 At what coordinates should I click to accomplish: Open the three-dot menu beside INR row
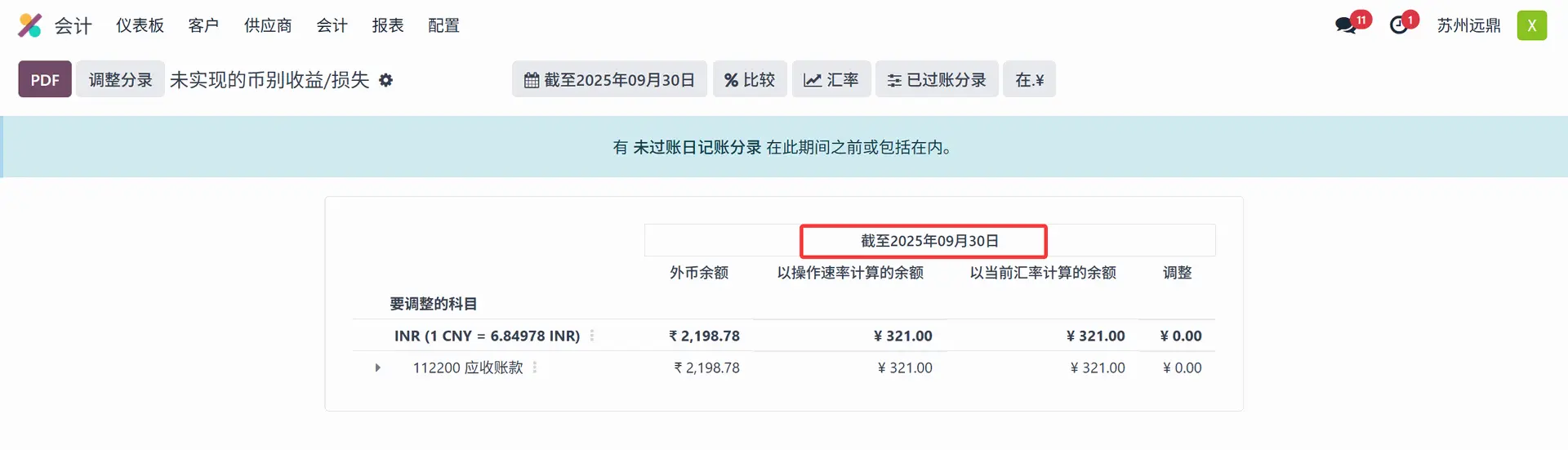(x=592, y=336)
